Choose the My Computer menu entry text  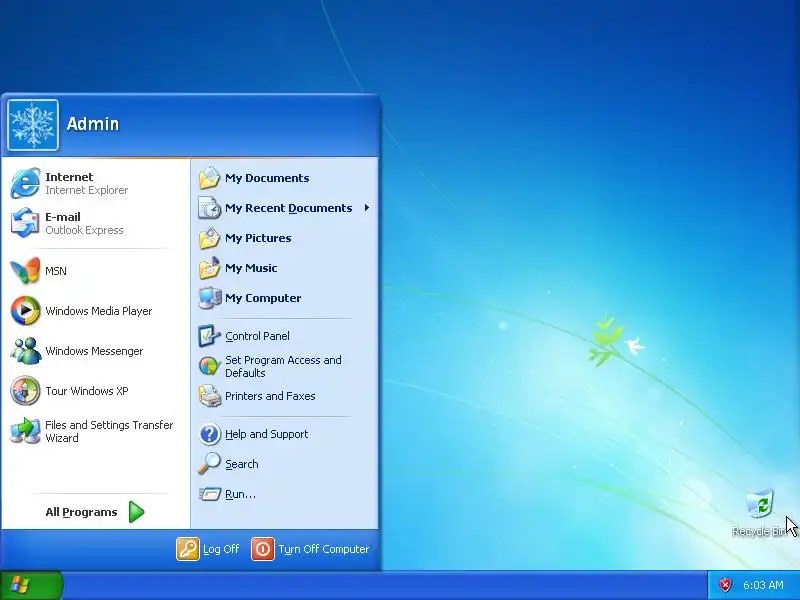[263, 298]
